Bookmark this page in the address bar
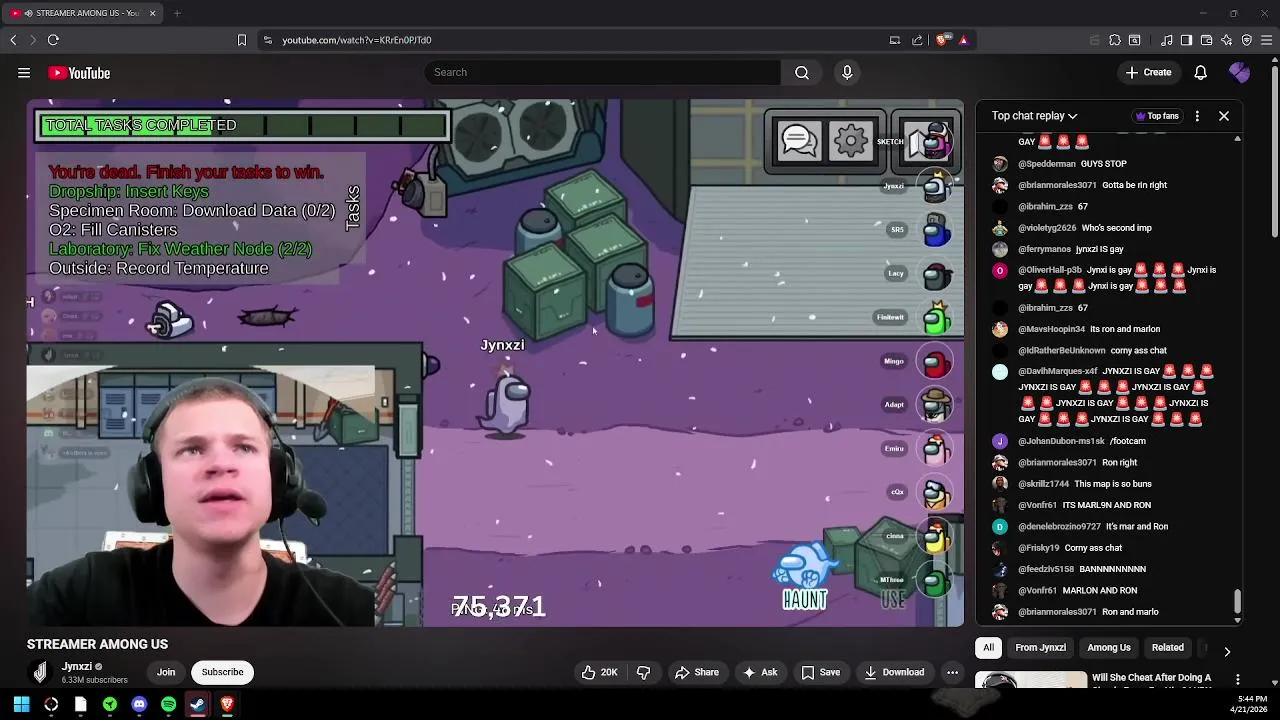Image resolution: width=1280 pixels, height=720 pixels. pyautogui.click(x=241, y=40)
